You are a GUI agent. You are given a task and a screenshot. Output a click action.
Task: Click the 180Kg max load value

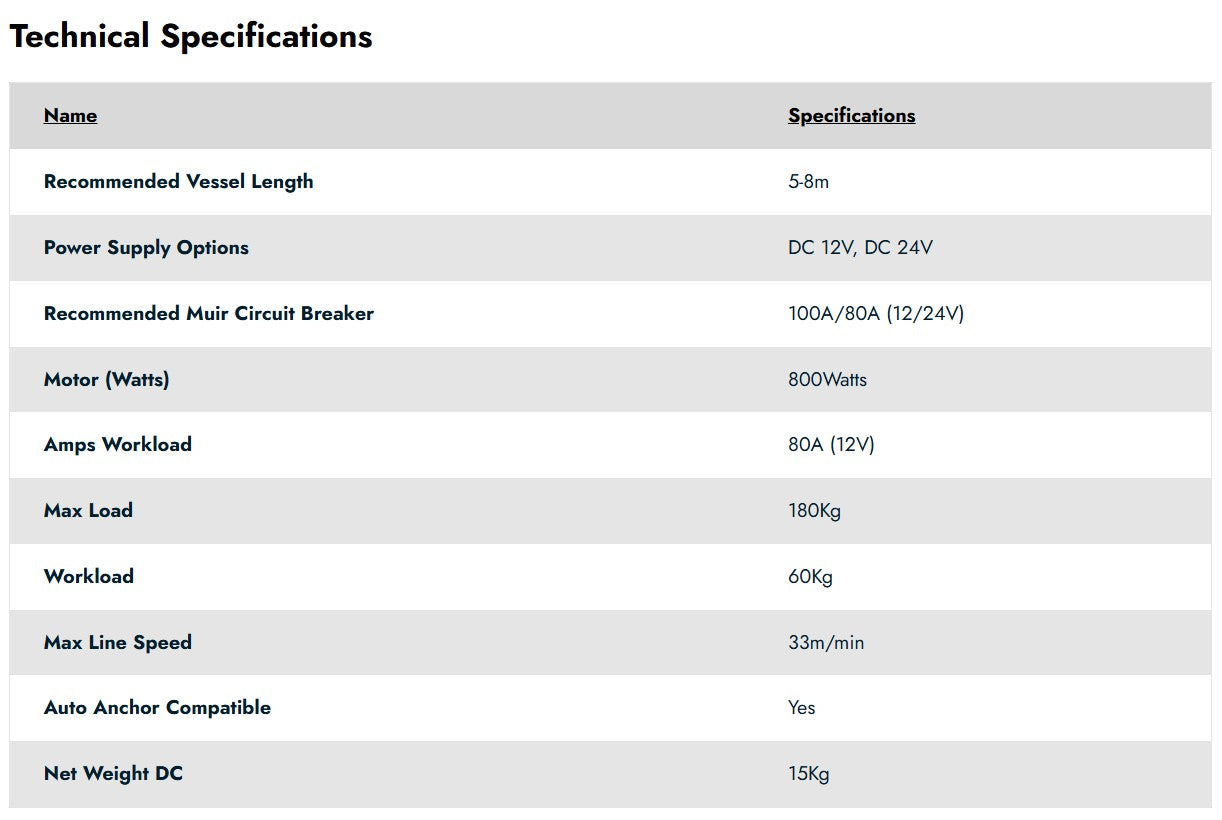click(814, 511)
